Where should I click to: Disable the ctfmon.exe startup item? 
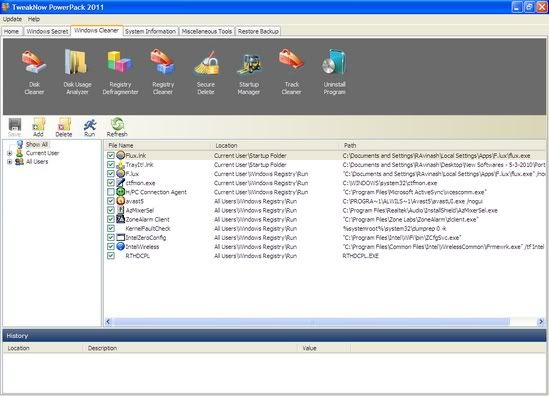coord(111,183)
